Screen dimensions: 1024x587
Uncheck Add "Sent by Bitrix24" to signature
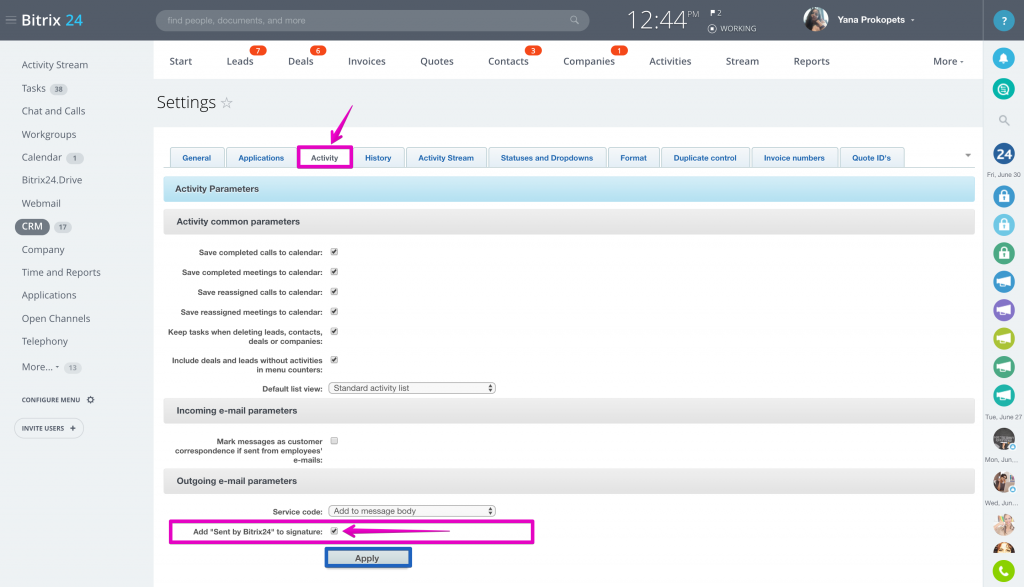[334, 531]
